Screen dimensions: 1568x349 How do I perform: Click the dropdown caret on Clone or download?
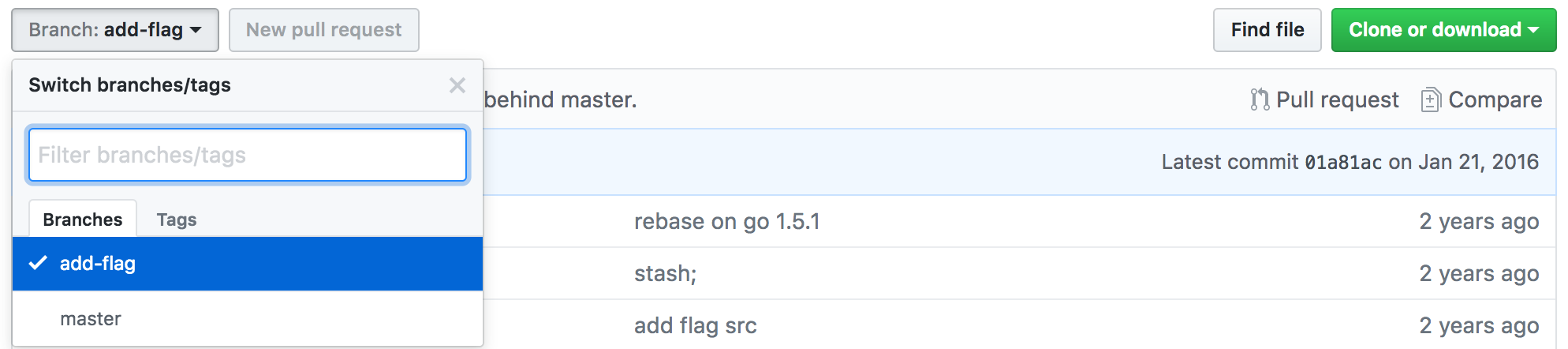click(x=1533, y=30)
